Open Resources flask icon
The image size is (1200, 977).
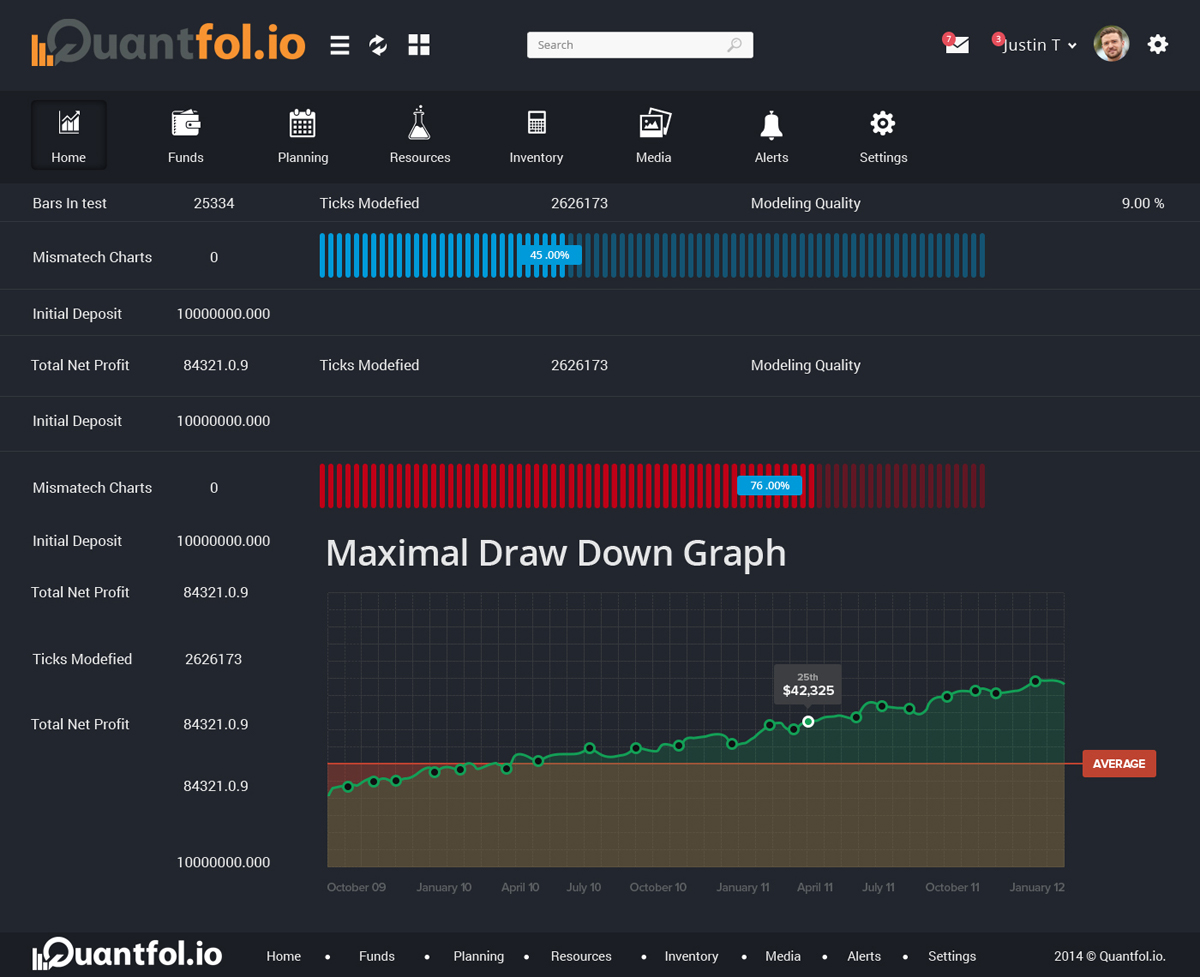(x=419, y=124)
